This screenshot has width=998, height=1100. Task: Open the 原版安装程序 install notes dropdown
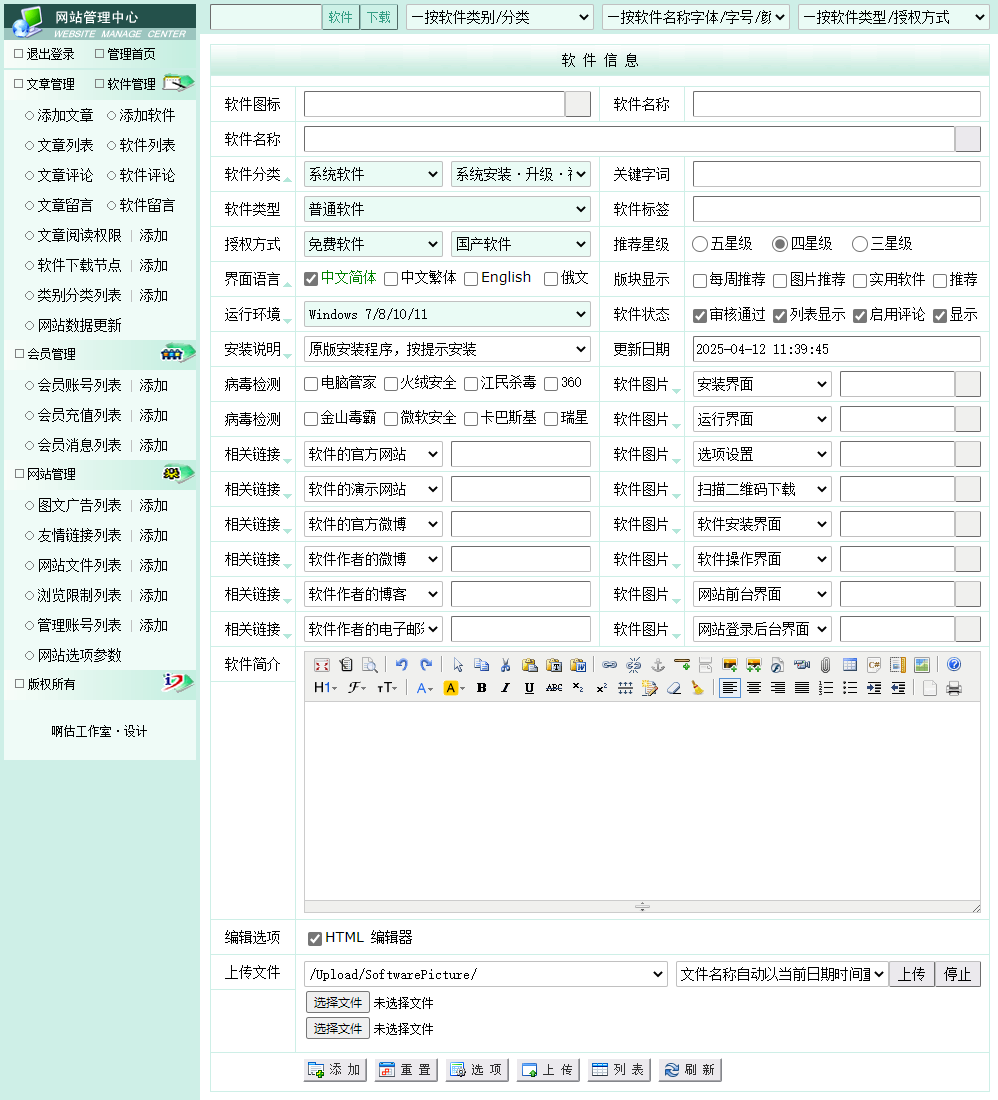click(447, 349)
